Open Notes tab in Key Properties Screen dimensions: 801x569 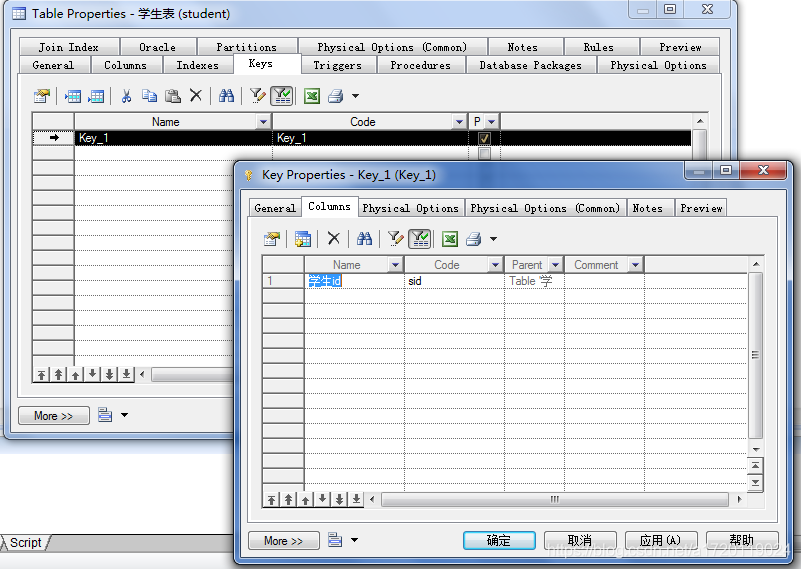coord(648,208)
